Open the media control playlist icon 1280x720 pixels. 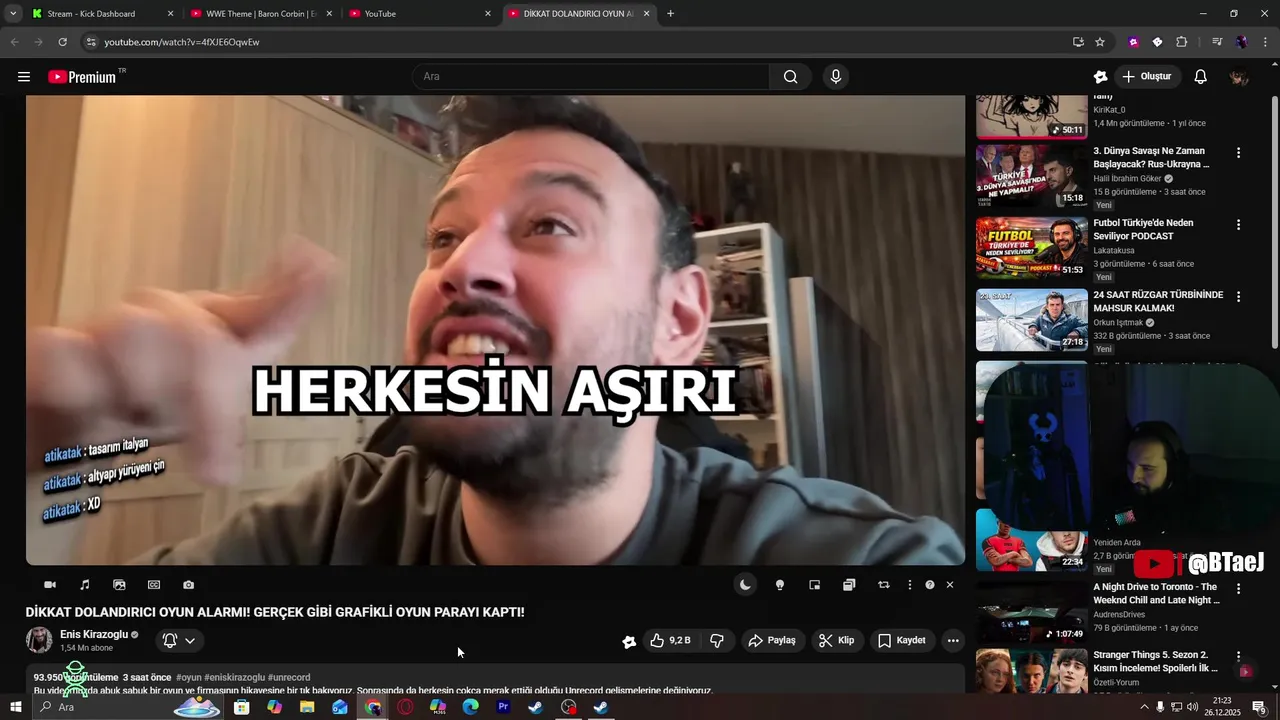[1217, 42]
